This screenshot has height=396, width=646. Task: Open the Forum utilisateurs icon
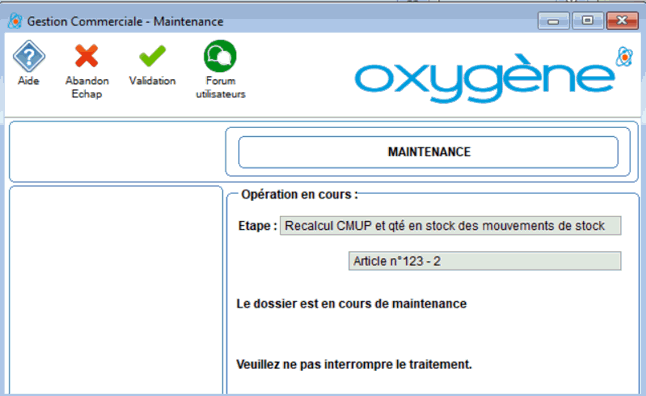point(220,56)
